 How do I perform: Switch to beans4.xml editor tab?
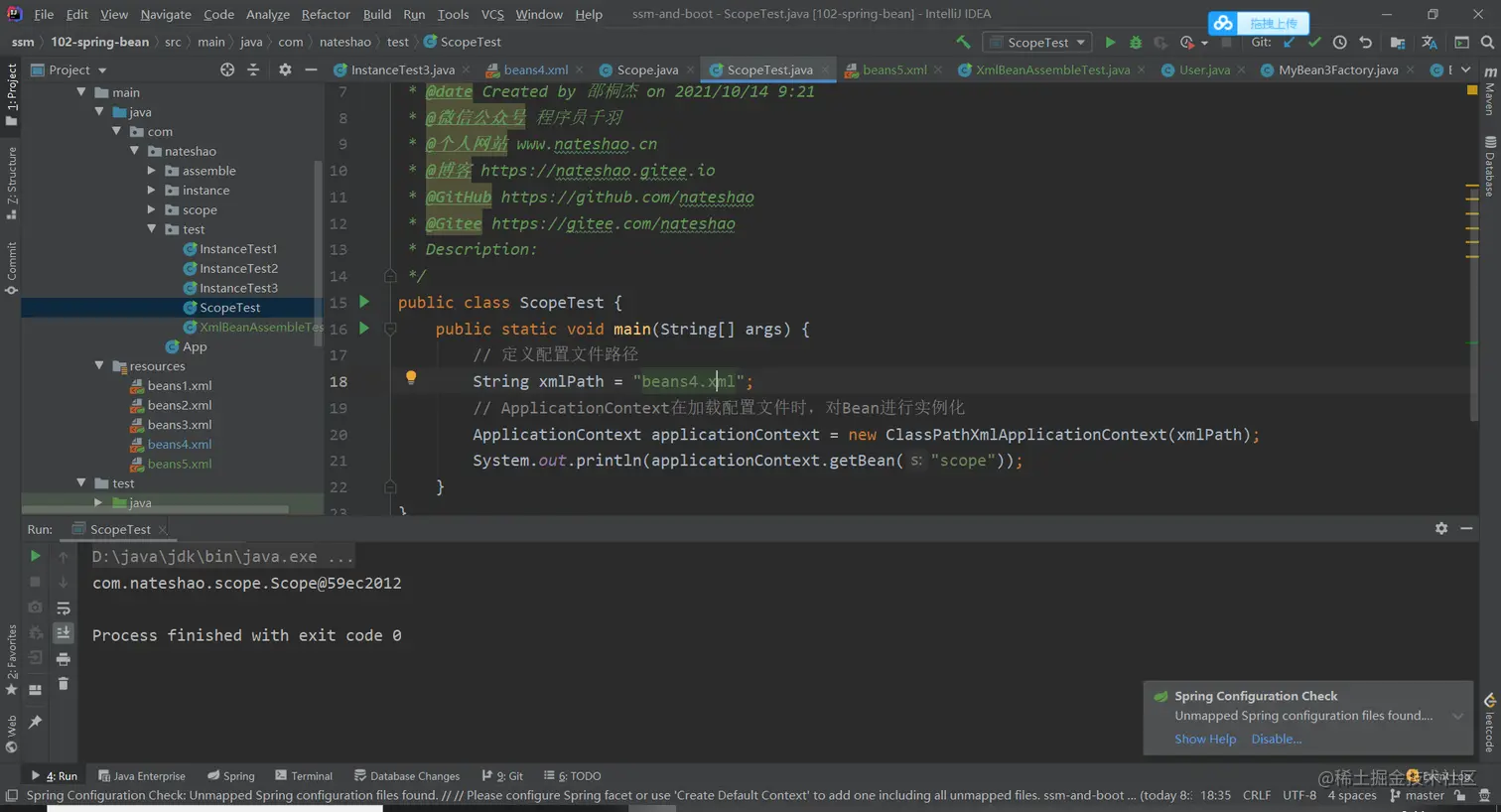click(535, 69)
